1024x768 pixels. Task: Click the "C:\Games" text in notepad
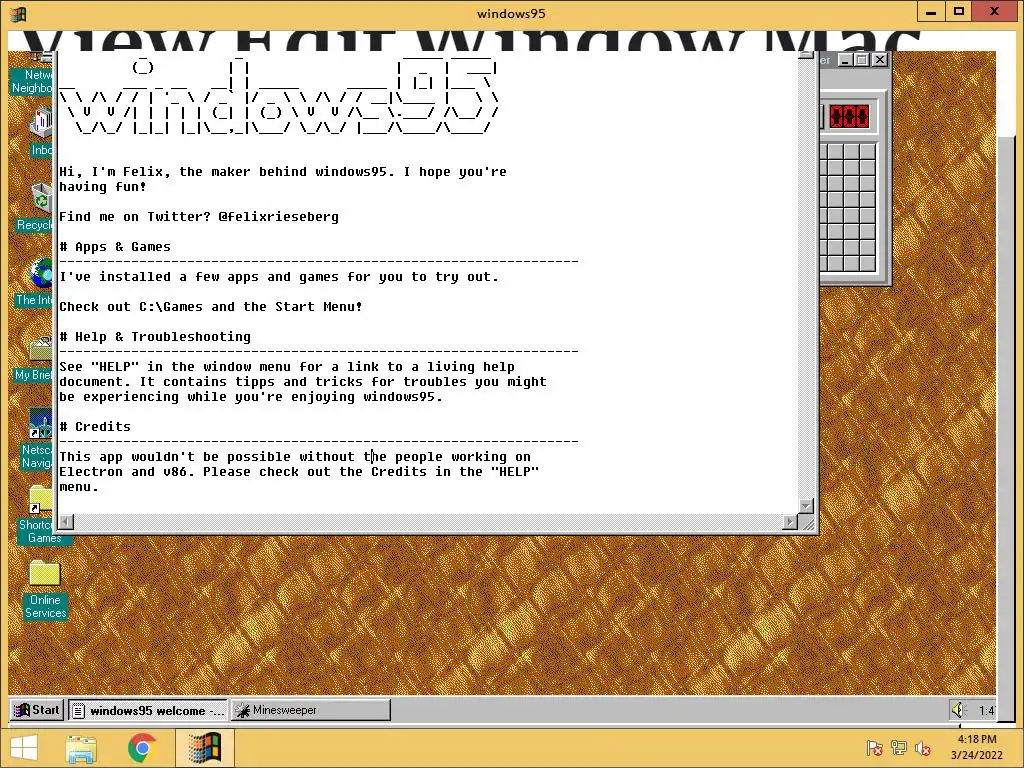pos(170,307)
